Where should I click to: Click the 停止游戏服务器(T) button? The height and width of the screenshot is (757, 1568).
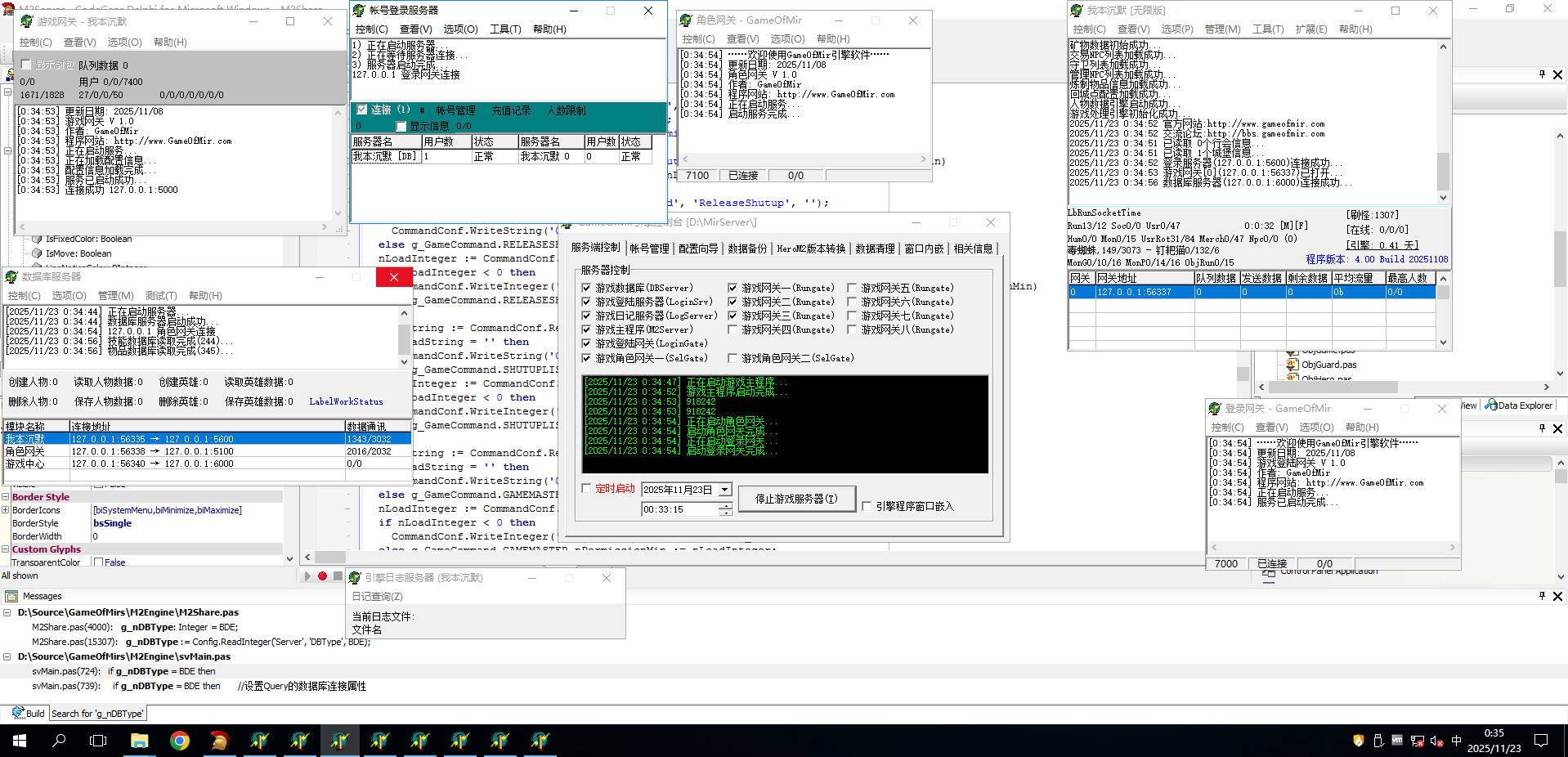coord(796,499)
